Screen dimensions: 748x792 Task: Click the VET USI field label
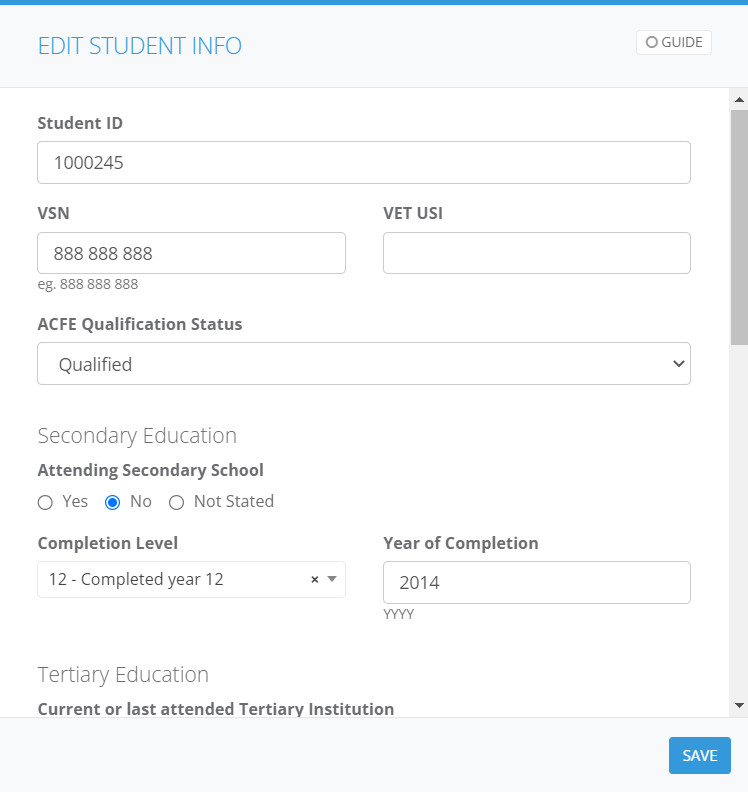click(x=413, y=213)
